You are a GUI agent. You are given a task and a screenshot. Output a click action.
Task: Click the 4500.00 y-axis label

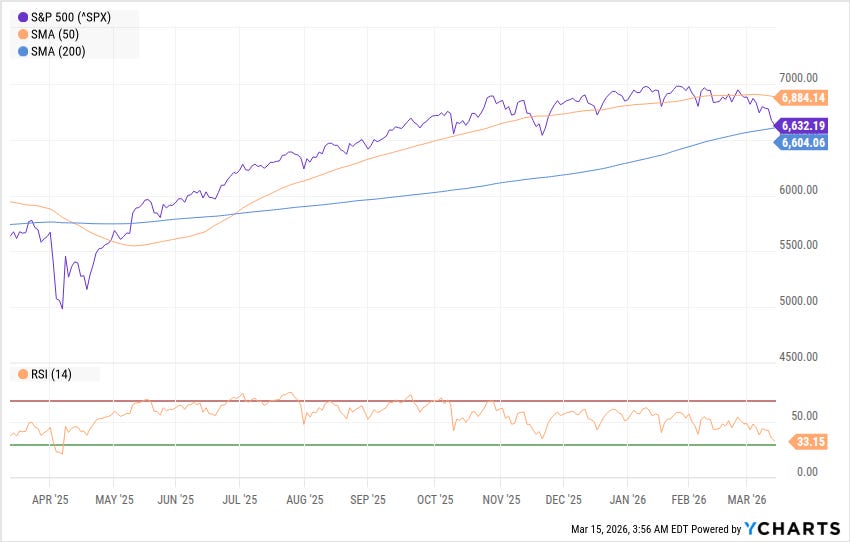[798, 357]
